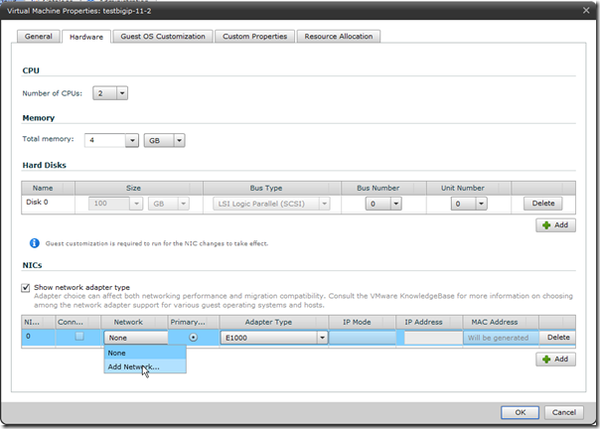The width and height of the screenshot is (600, 429).
Task: Open the Total memory value dropdown
Action: point(132,140)
